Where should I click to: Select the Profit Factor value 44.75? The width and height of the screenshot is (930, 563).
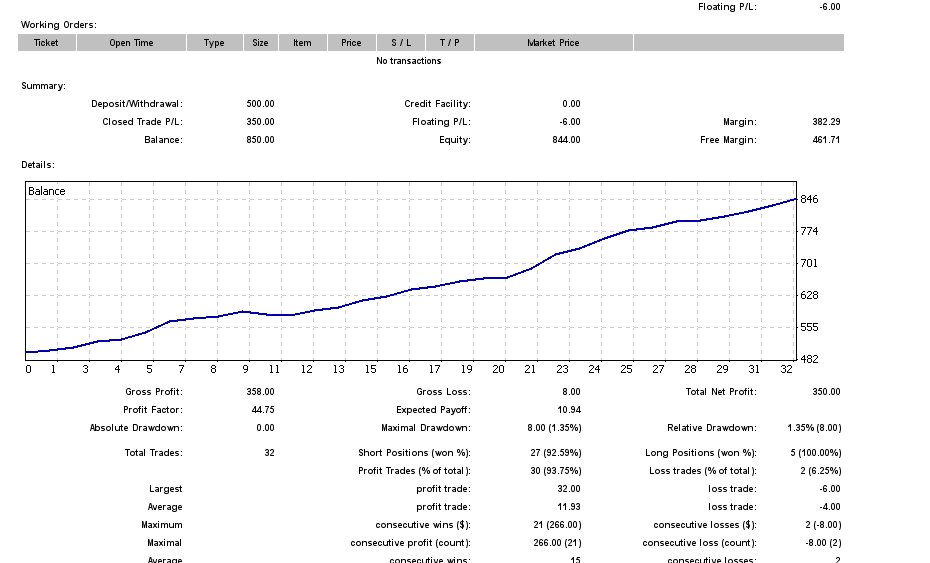(x=260, y=410)
